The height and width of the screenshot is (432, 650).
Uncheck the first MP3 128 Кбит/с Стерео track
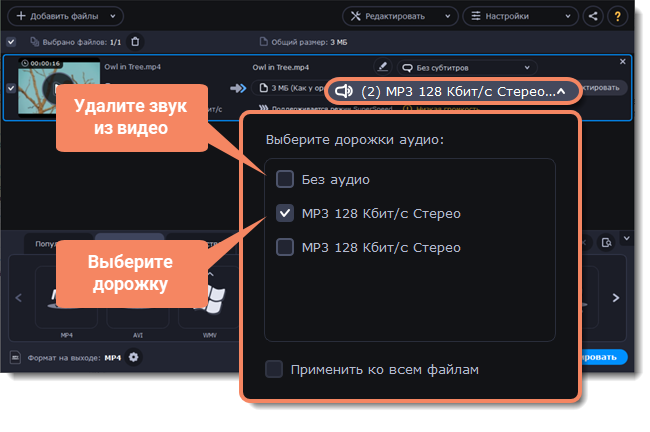coord(285,213)
